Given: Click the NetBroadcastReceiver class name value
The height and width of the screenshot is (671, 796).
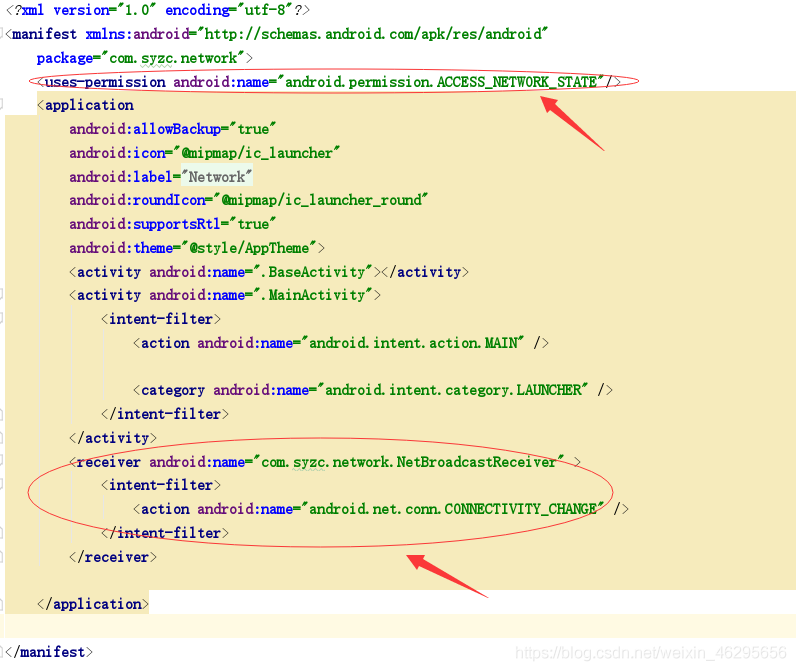Looking at the screenshot, I should [409, 462].
